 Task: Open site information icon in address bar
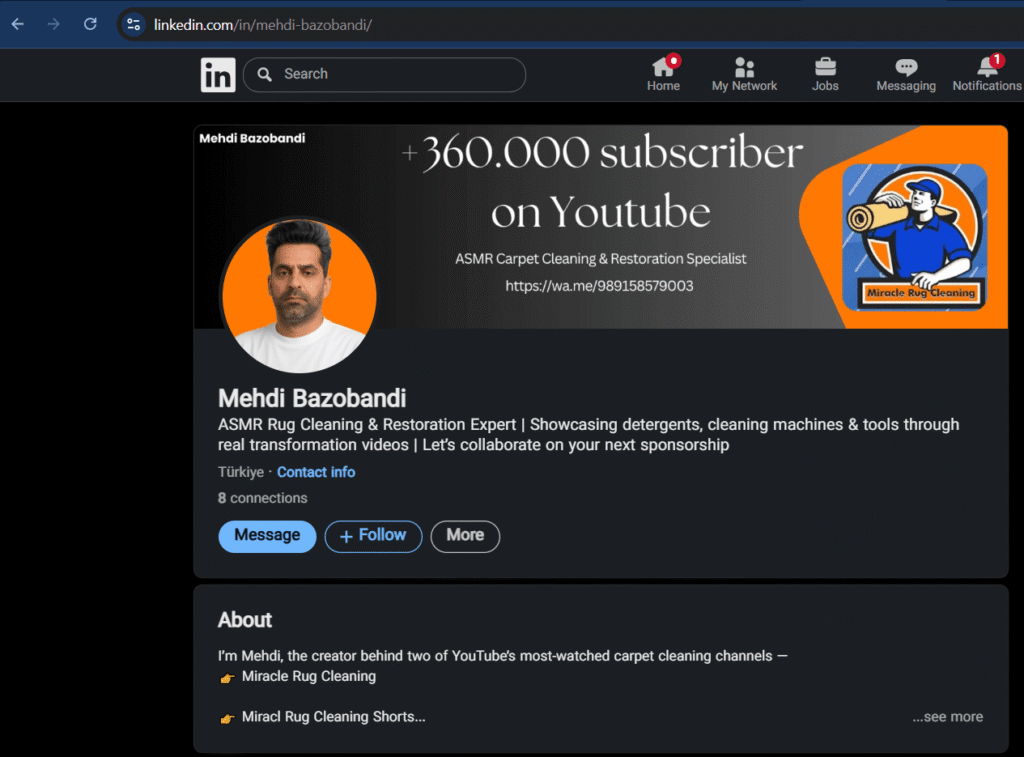click(134, 24)
